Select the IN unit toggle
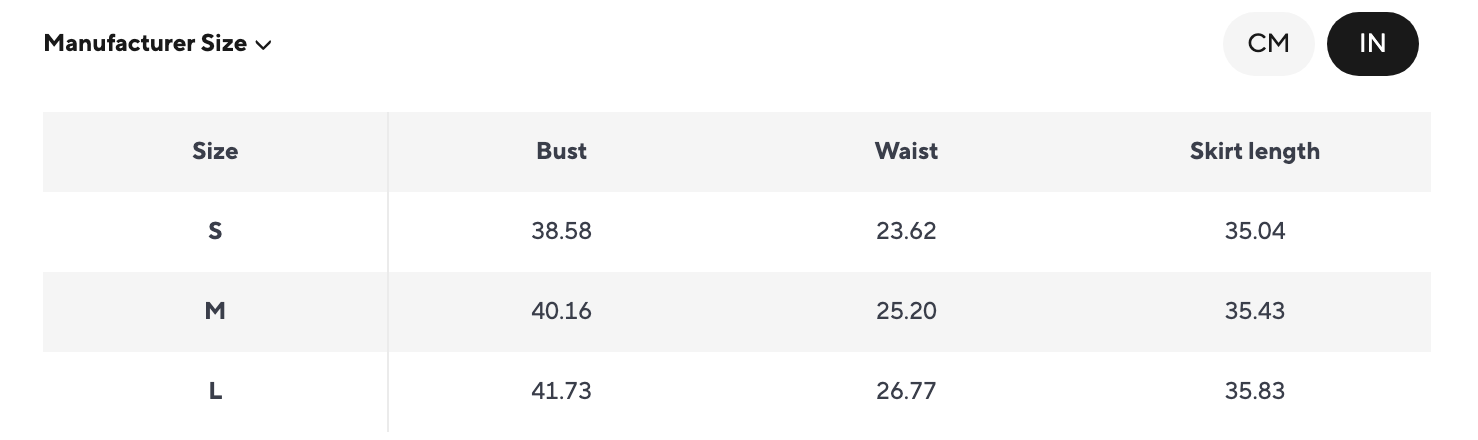The width and height of the screenshot is (1478, 440). click(x=1372, y=44)
